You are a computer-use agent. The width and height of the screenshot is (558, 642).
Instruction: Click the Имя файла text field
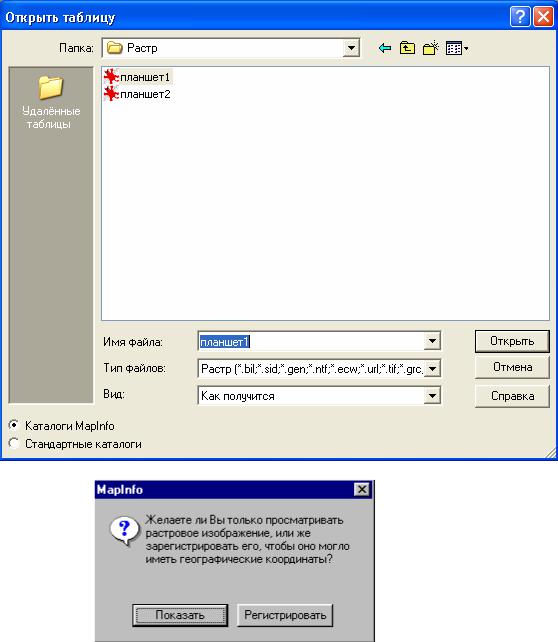[312, 341]
